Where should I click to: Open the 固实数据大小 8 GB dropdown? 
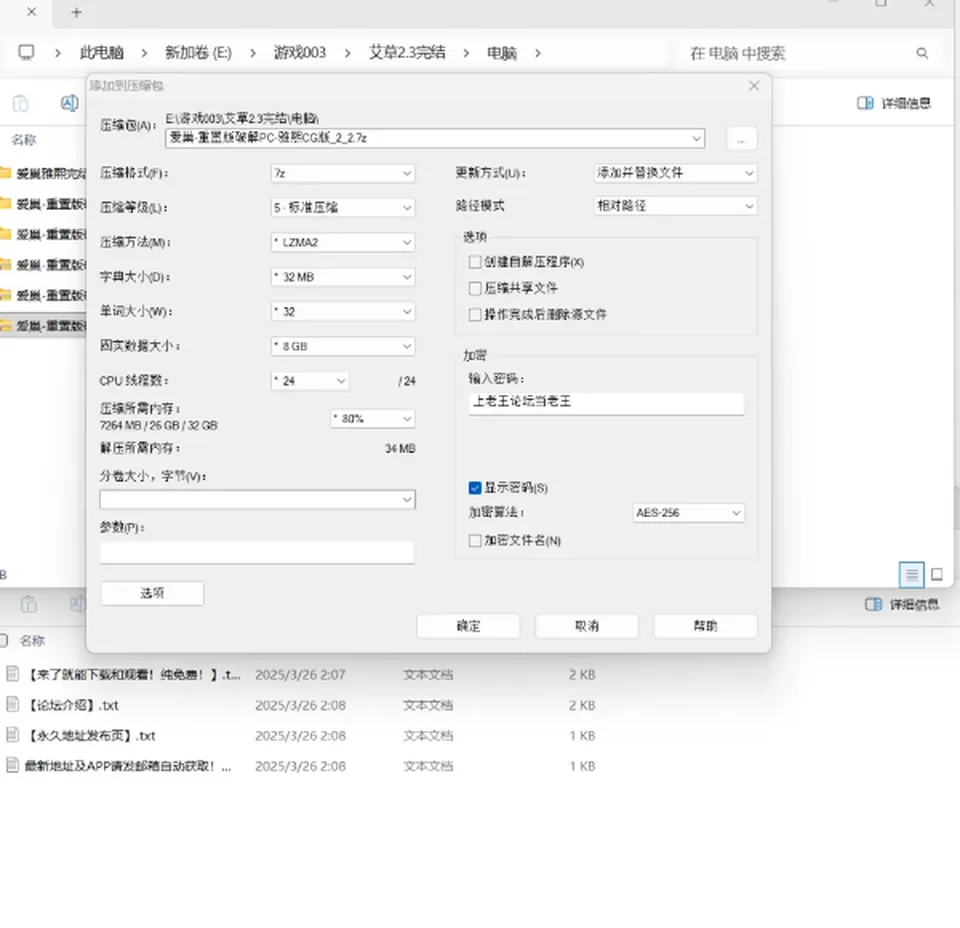[343, 346]
